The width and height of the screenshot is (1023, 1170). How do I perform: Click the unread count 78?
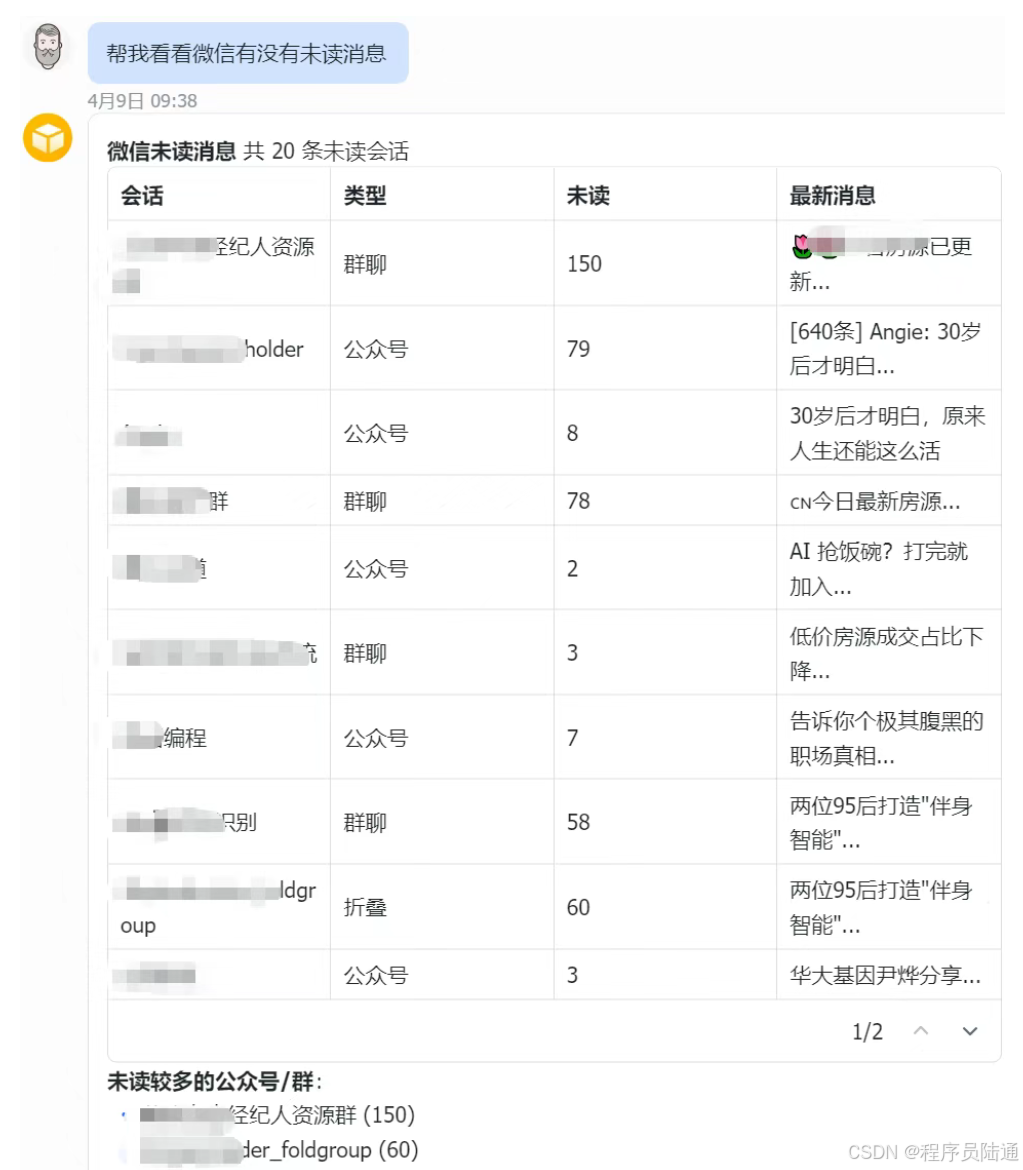tap(578, 501)
